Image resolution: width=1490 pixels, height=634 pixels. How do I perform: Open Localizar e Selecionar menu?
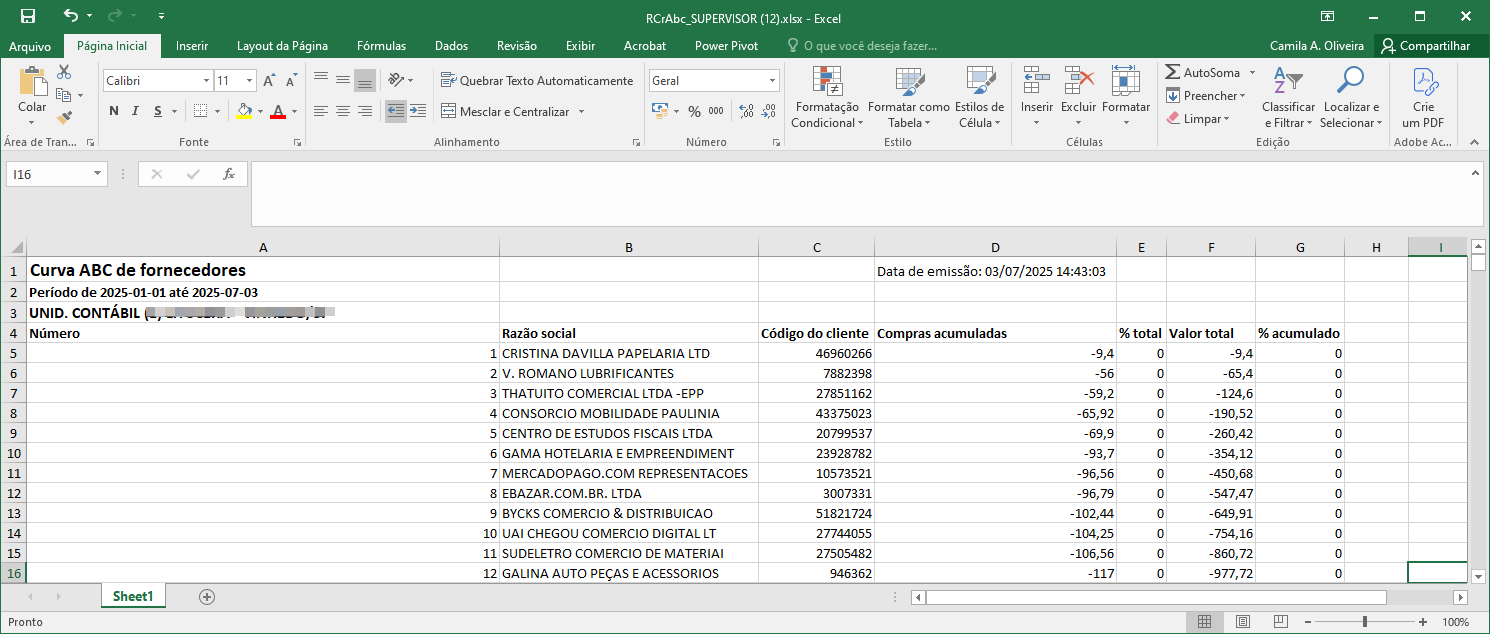pos(1351,97)
